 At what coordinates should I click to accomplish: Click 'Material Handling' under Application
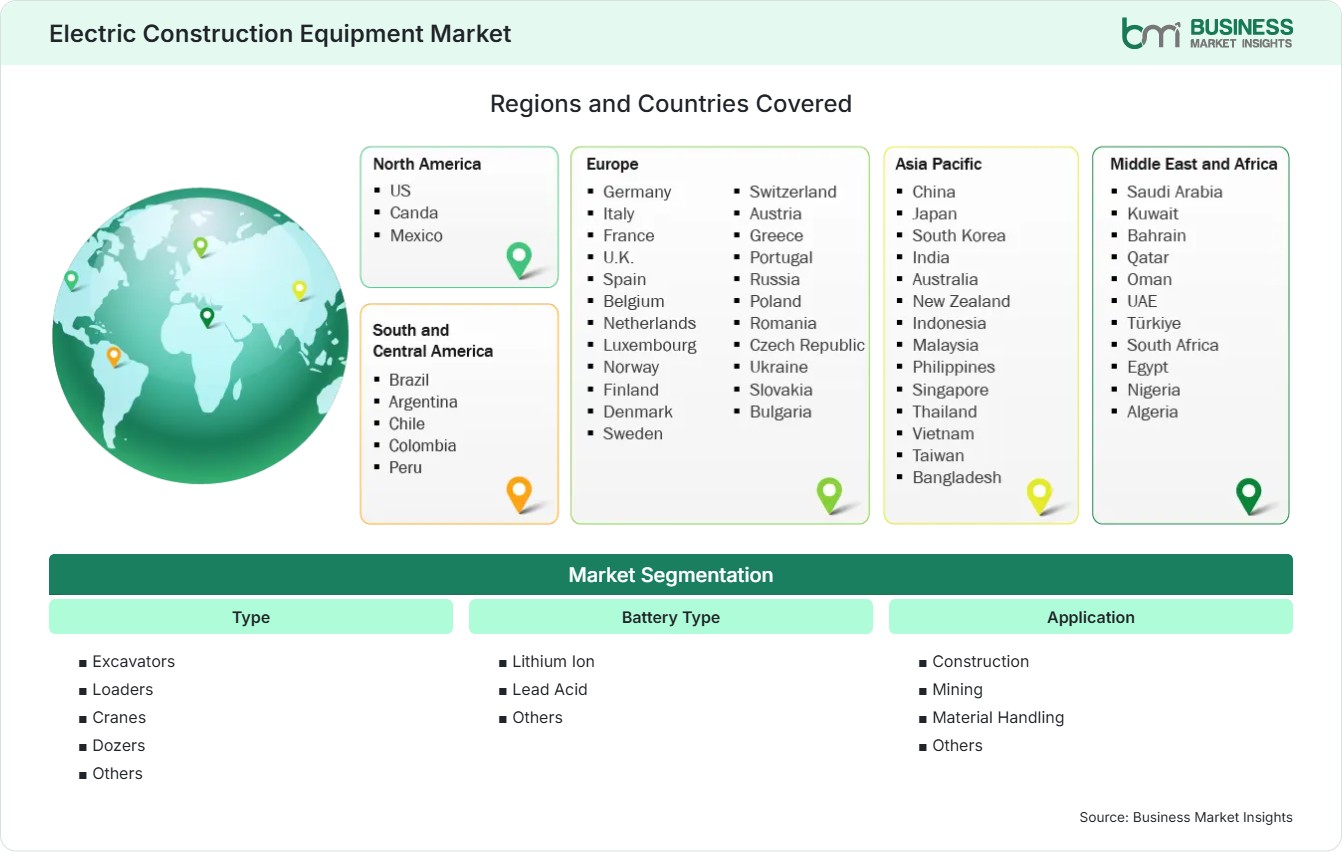tap(998, 718)
